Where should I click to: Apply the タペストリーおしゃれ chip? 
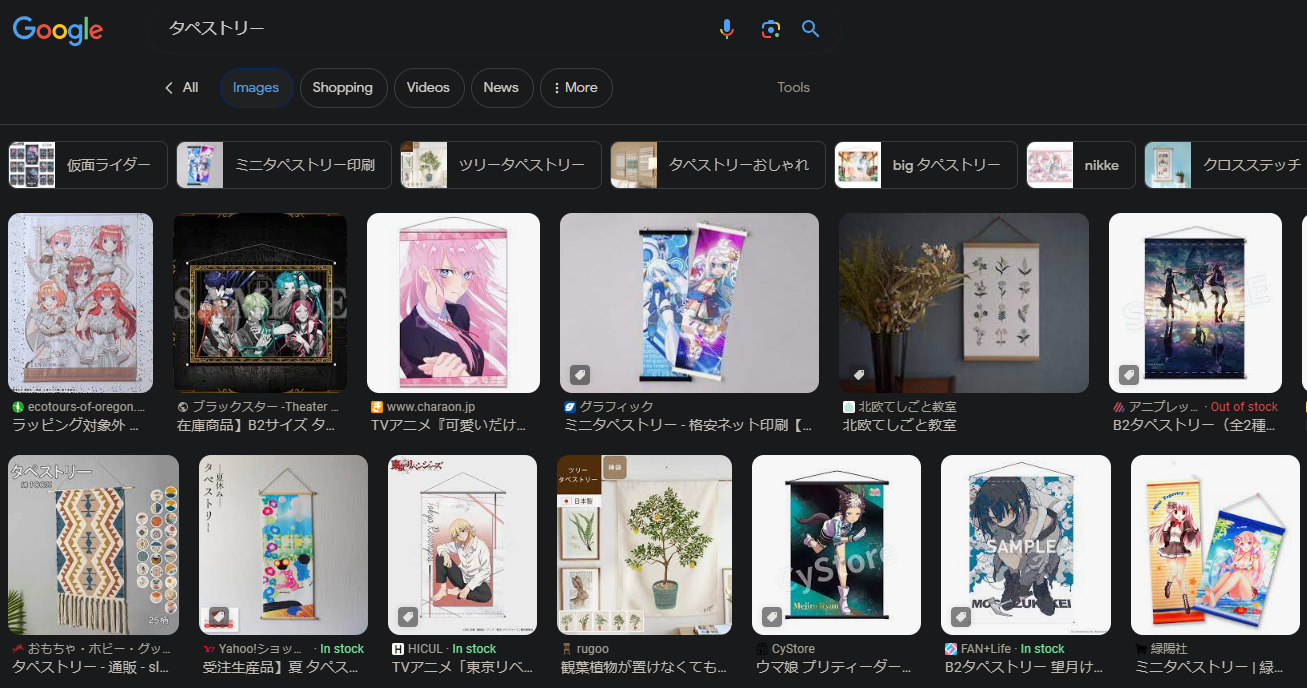[x=718, y=165]
